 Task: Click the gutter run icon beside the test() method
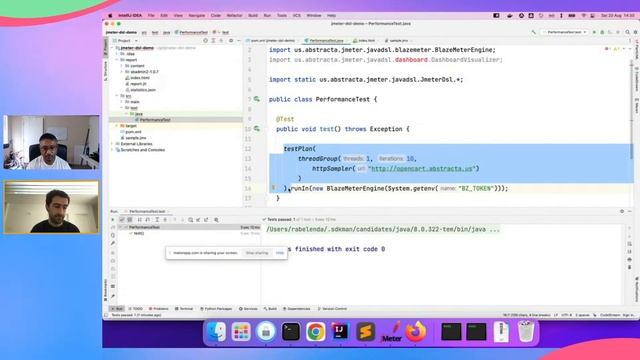[257, 129]
